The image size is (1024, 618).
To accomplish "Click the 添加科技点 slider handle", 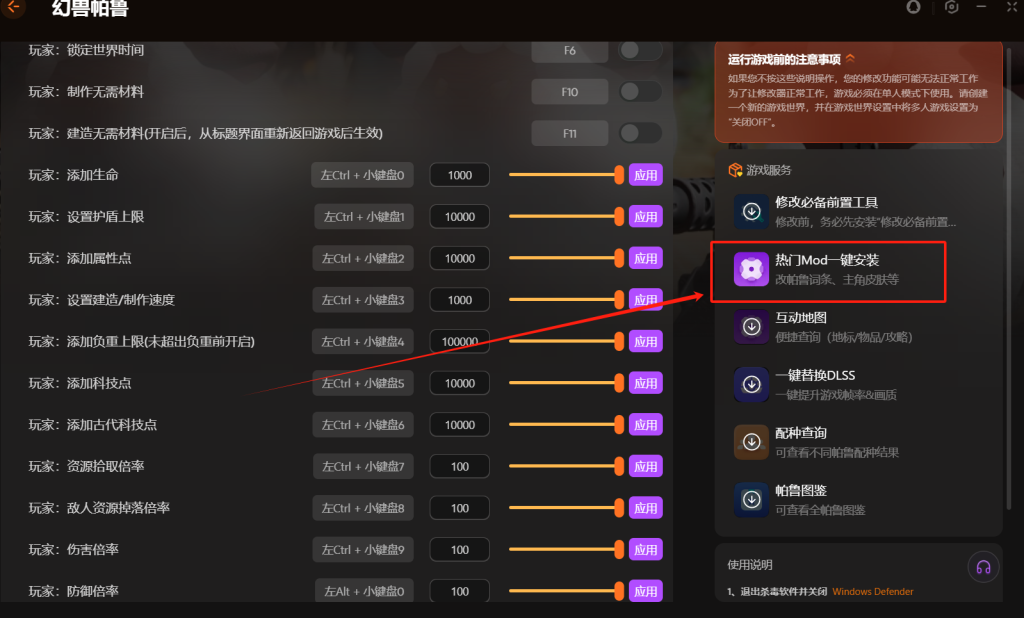I will (619, 383).
